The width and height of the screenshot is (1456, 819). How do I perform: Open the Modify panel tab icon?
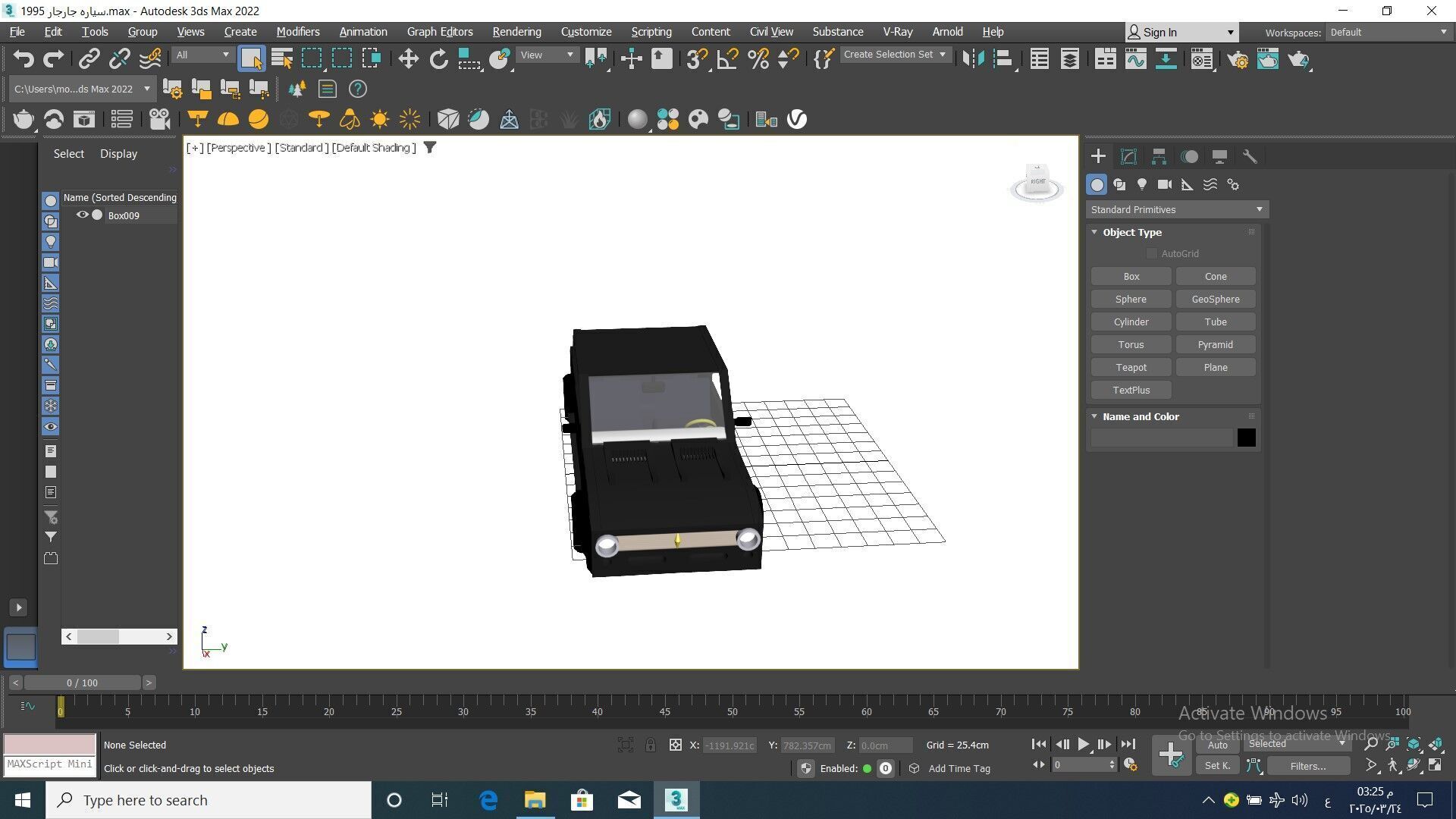coord(1128,156)
